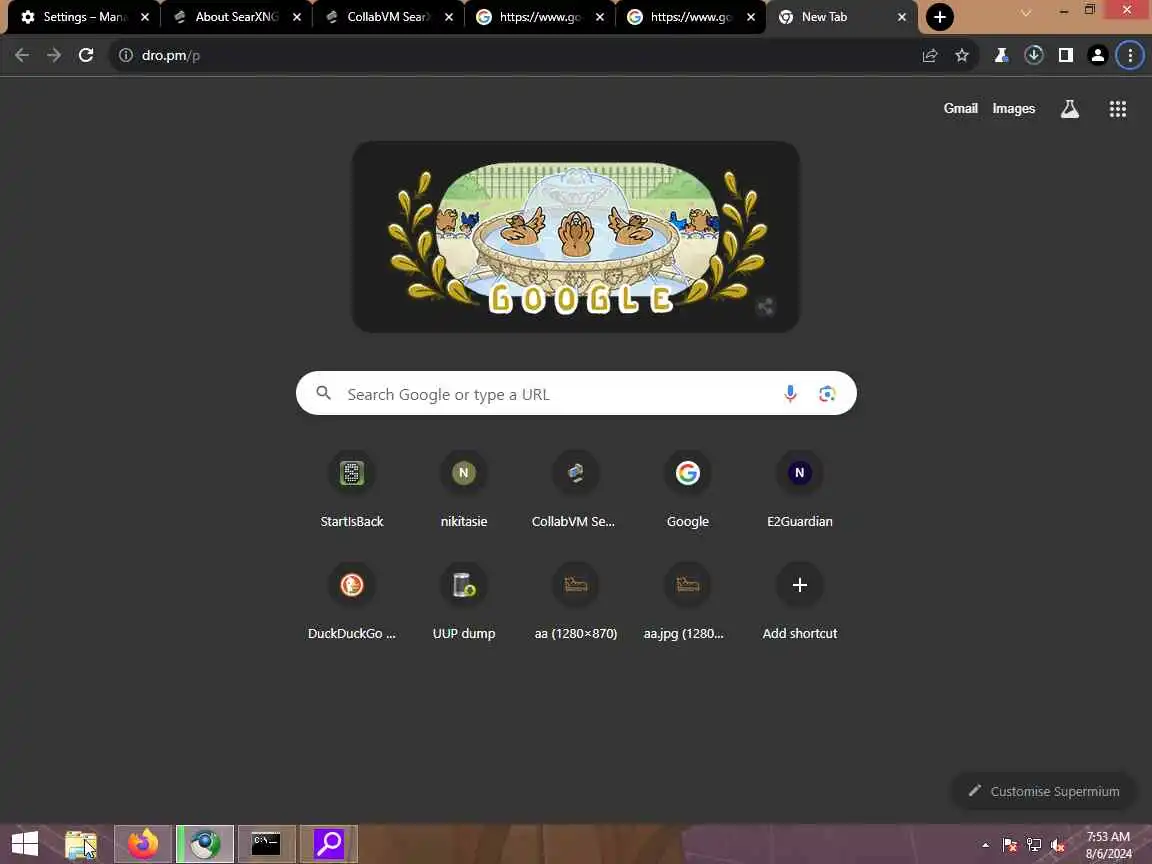Open the Gmail link
Viewport: 1152px width, 864px height.
coord(960,108)
